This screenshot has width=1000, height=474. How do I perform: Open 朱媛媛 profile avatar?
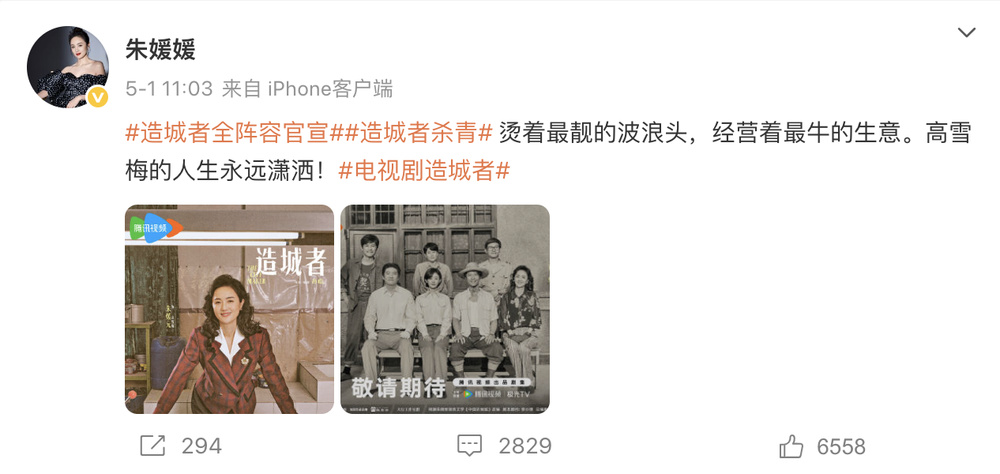(x=68, y=67)
